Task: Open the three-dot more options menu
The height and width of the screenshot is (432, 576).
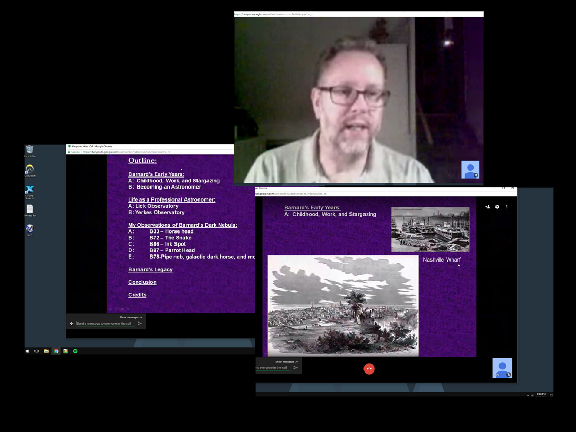Action: (x=507, y=207)
